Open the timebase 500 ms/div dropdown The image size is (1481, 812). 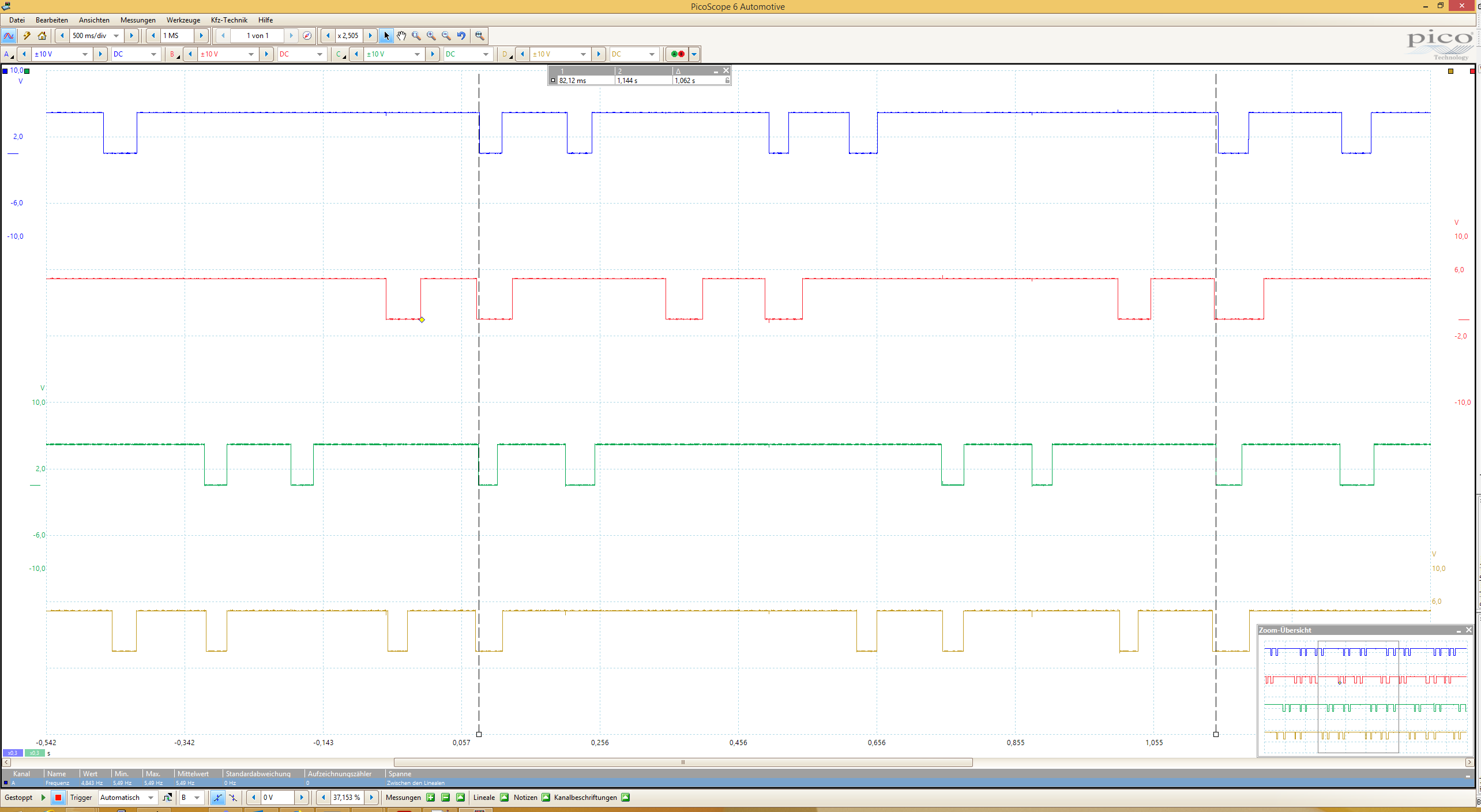pyautogui.click(x=116, y=36)
